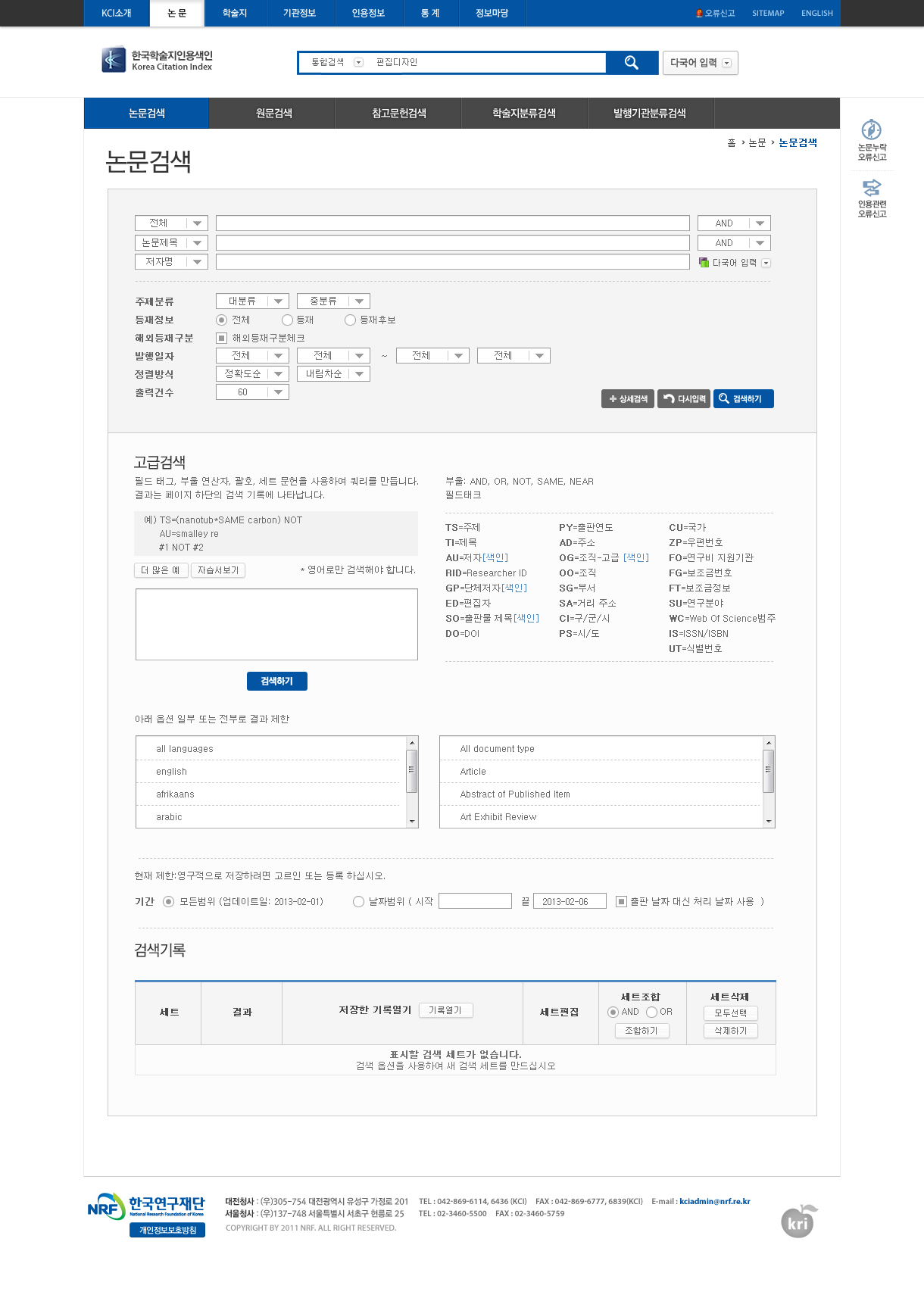Select the 전체 radio for 등재정보

tap(221, 320)
